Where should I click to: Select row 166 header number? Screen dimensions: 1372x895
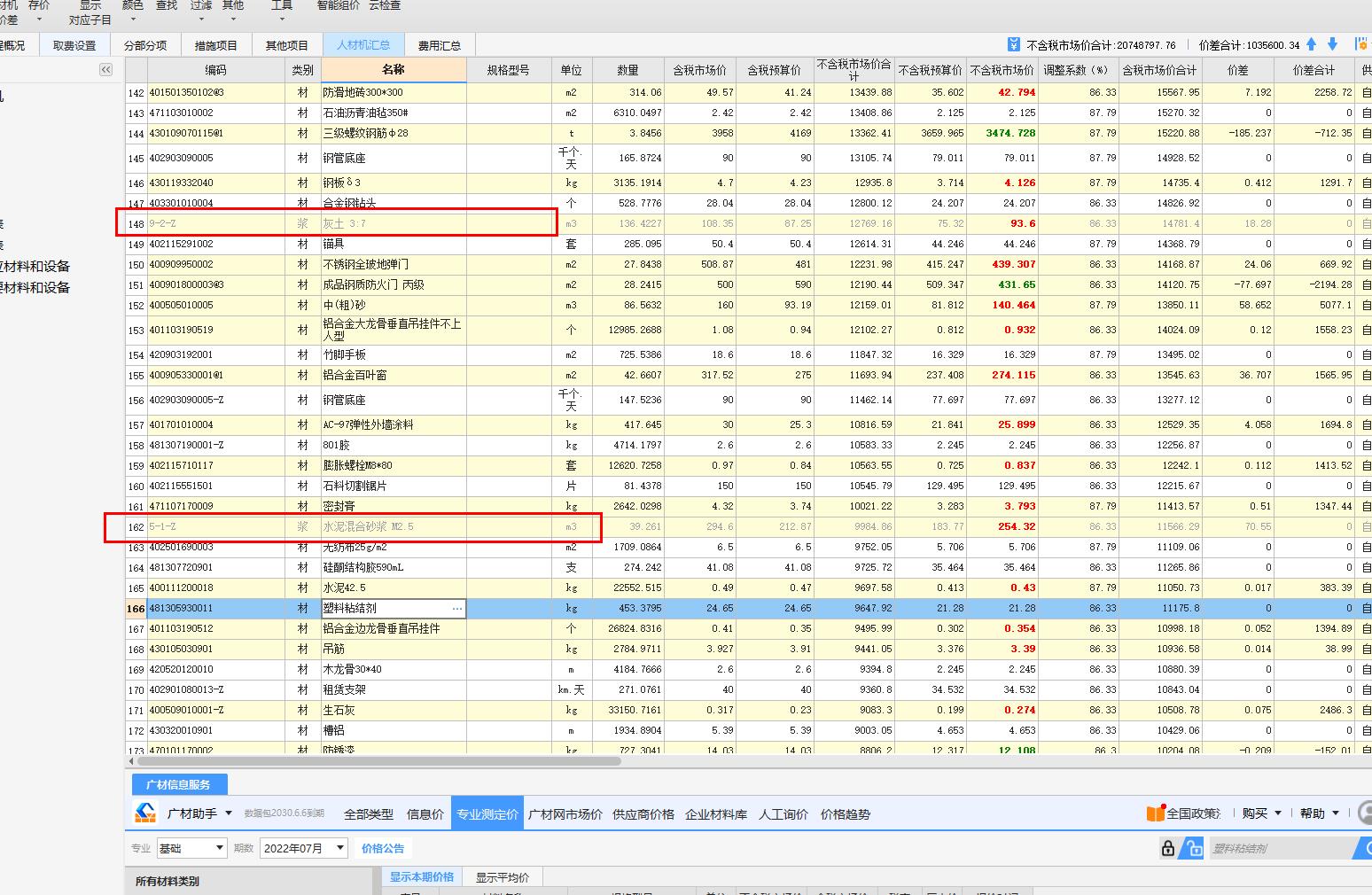(x=136, y=609)
